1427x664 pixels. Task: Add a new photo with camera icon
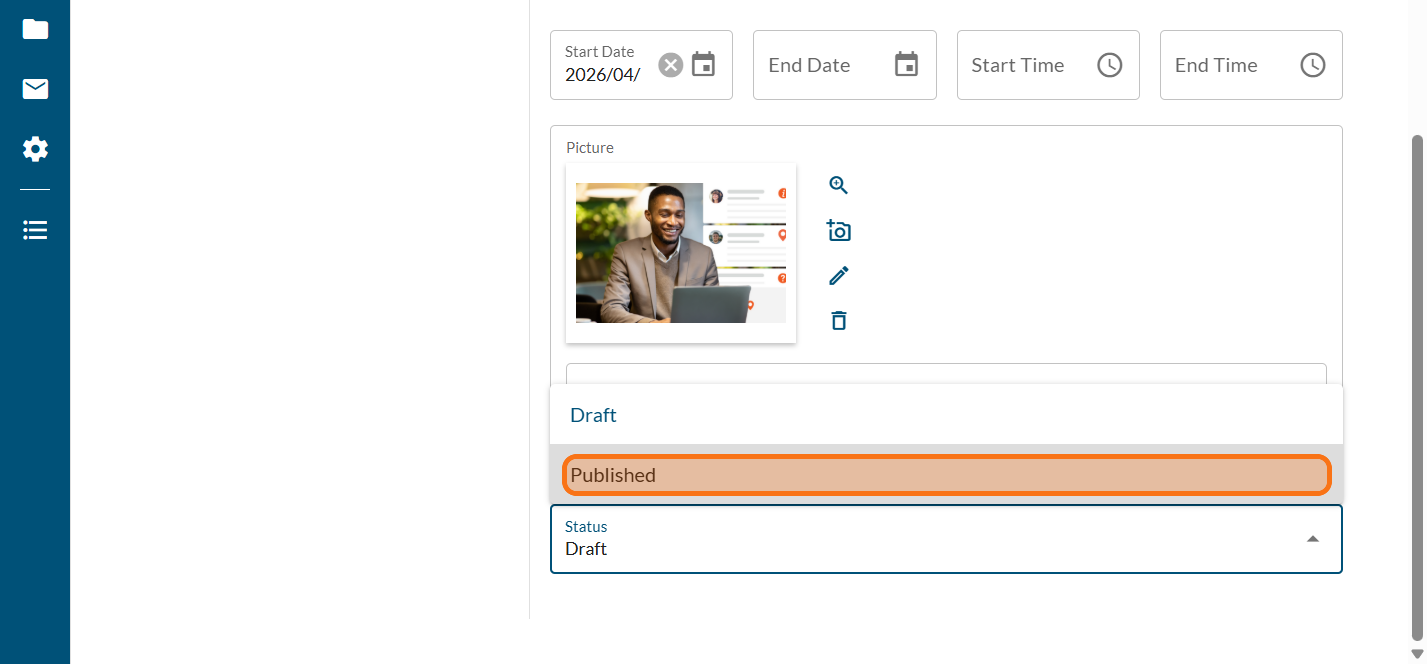[x=838, y=231]
